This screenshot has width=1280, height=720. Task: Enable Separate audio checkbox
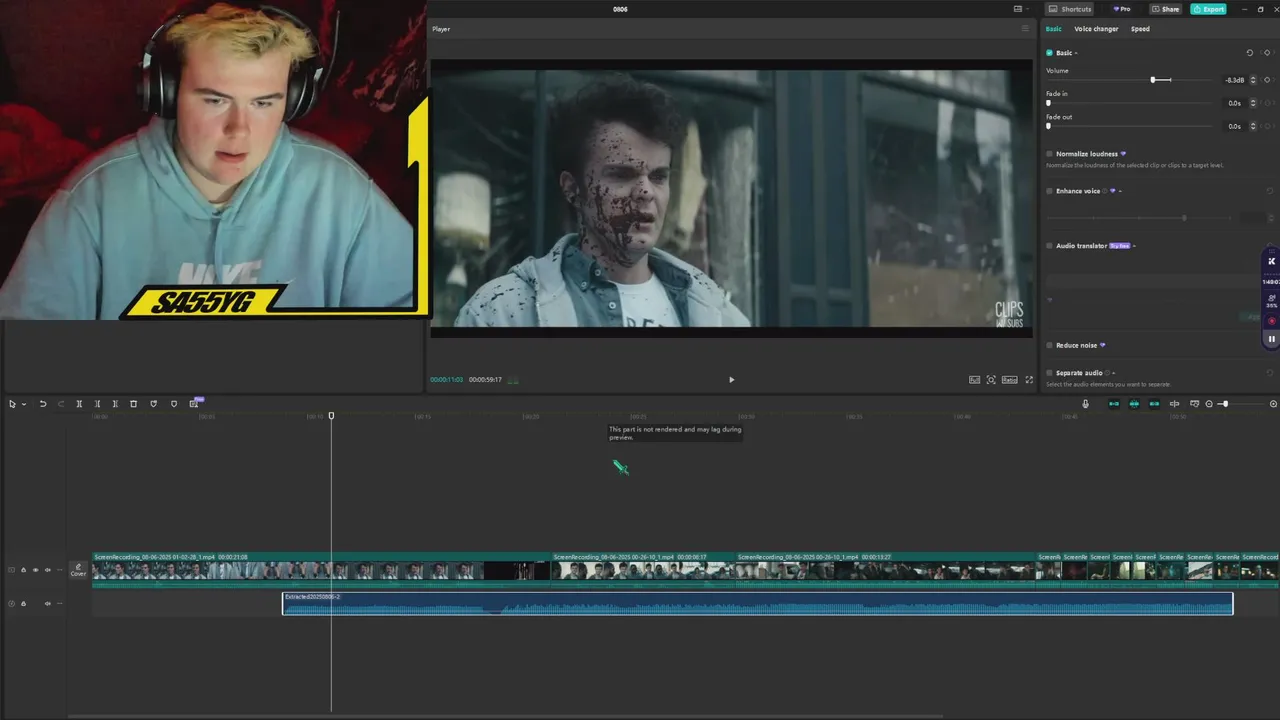click(x=1049, y=373)
